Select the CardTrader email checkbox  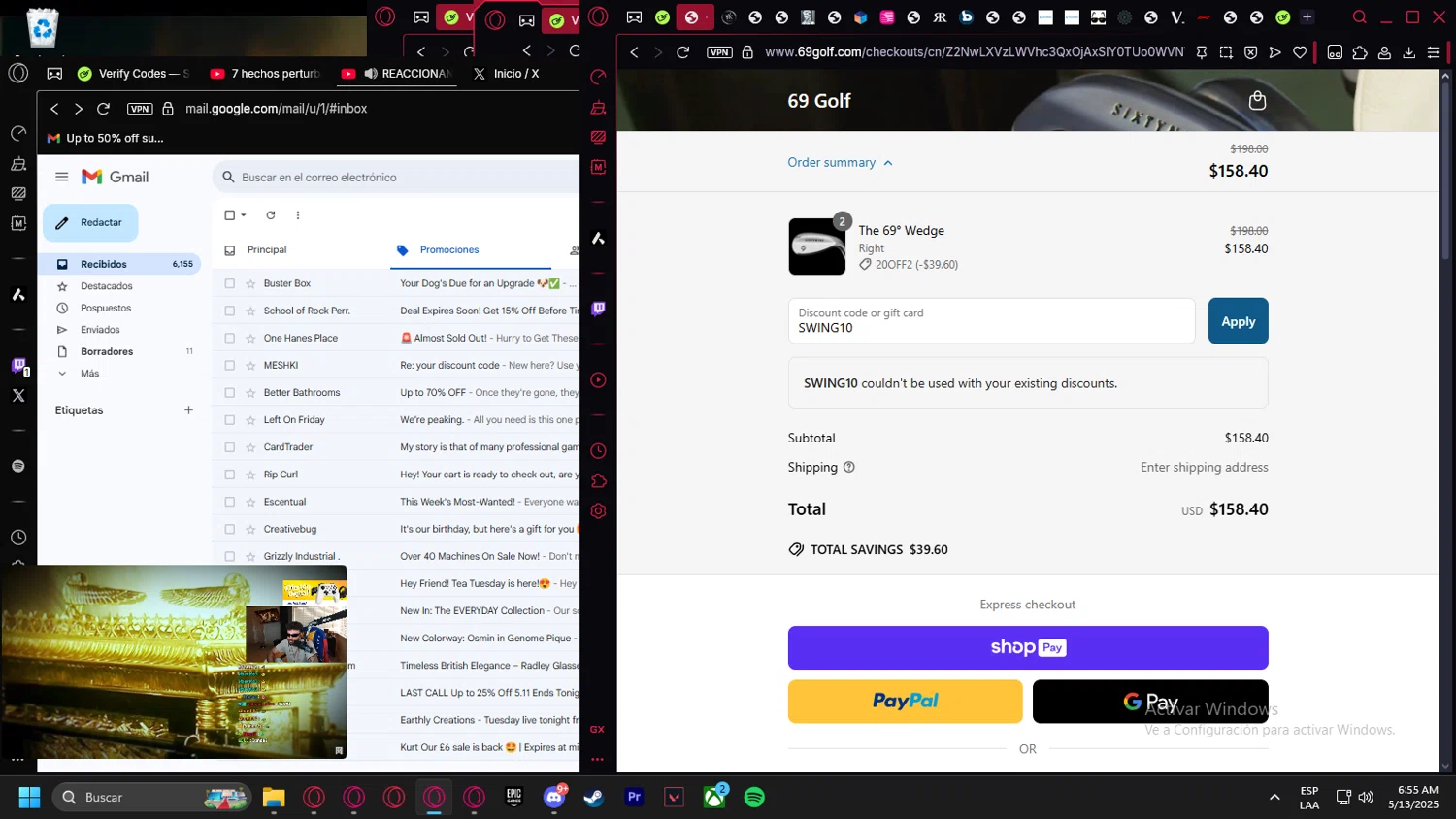point(230,447)
